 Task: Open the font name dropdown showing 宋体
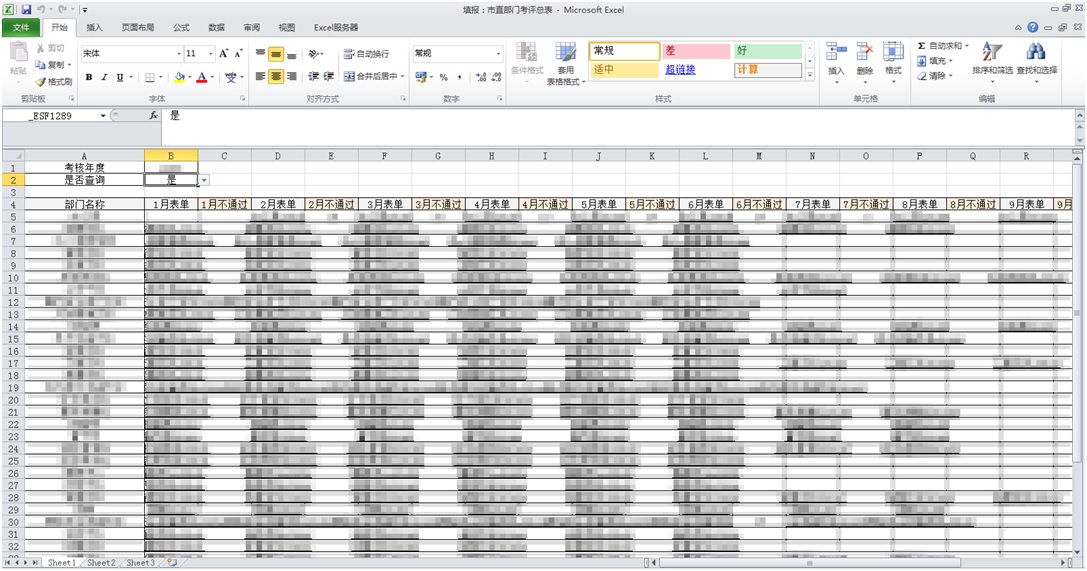click(x=179, y=54)
